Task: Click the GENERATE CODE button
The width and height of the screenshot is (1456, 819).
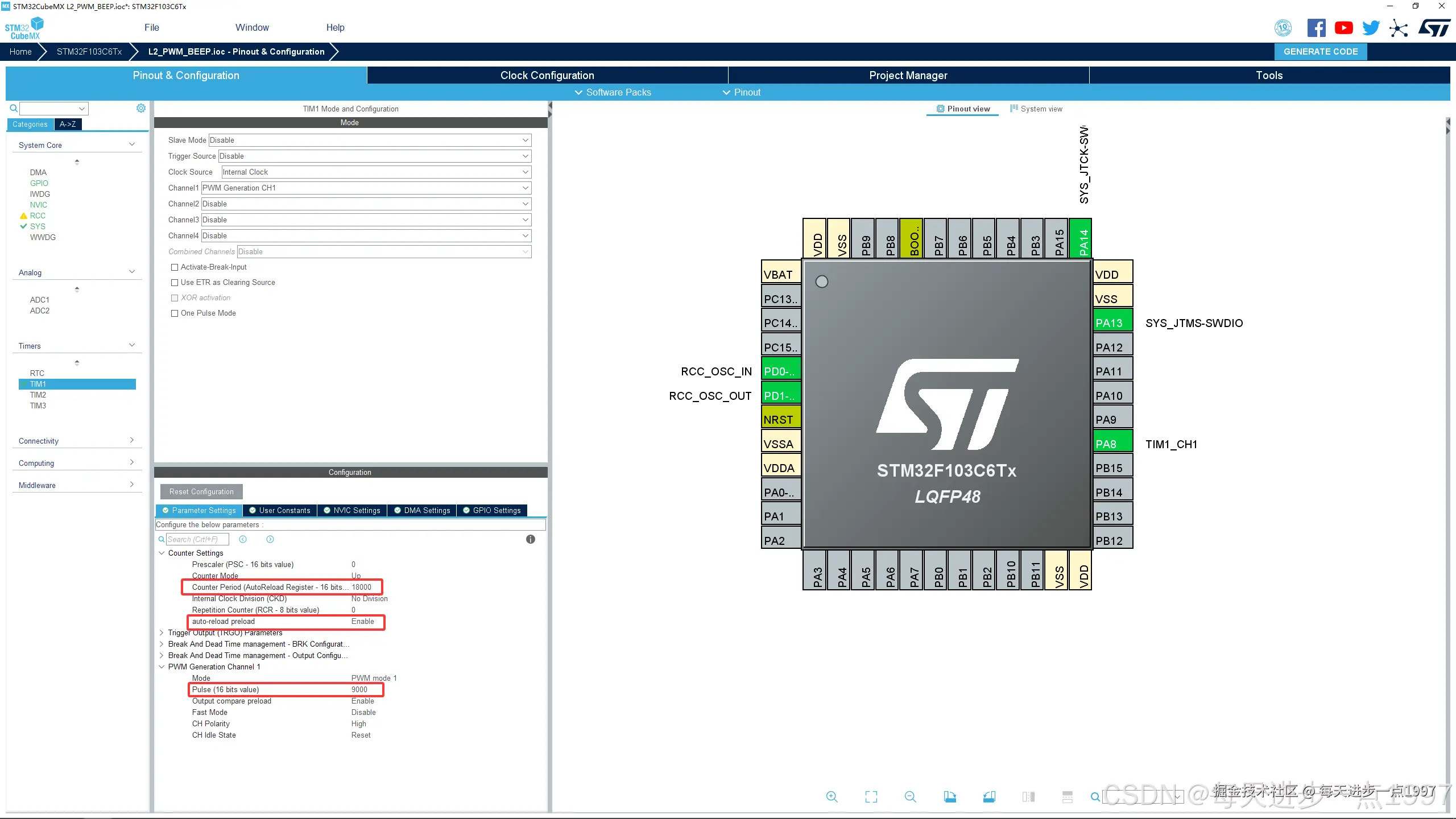Action: [x=1320, y=51]
